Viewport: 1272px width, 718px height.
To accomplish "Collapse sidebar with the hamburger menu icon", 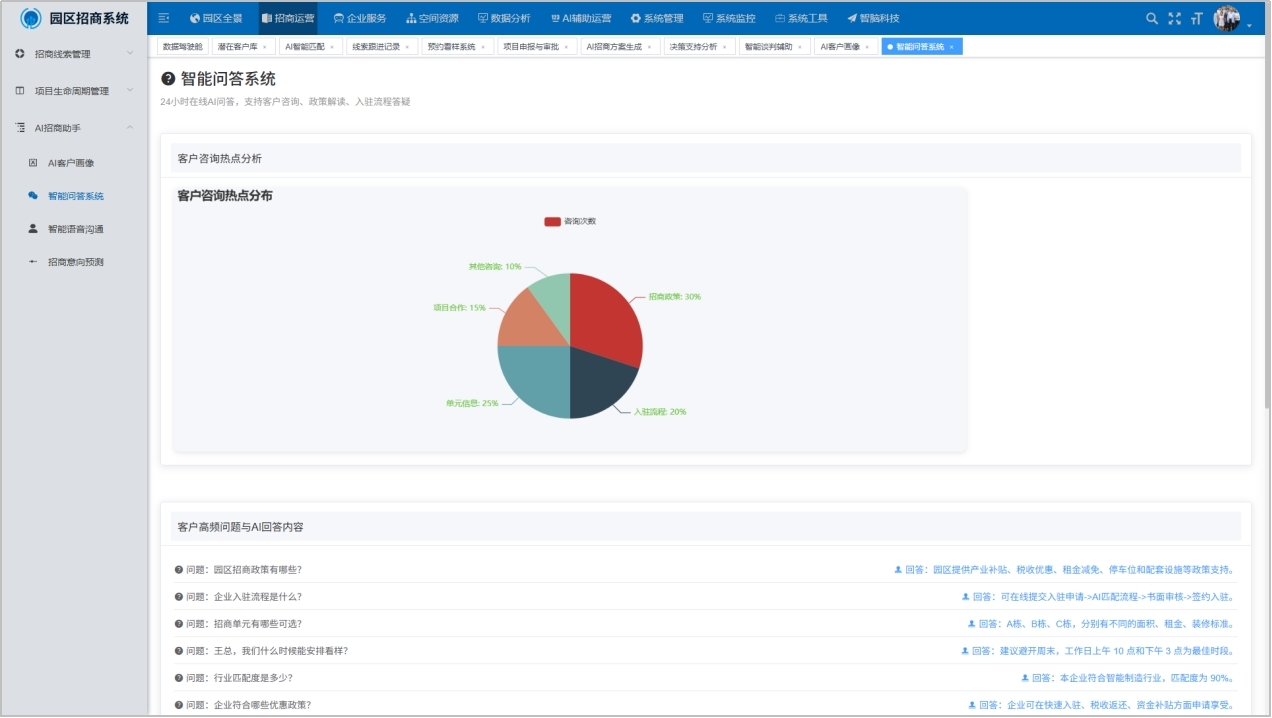I will click(x=164, y=18).
